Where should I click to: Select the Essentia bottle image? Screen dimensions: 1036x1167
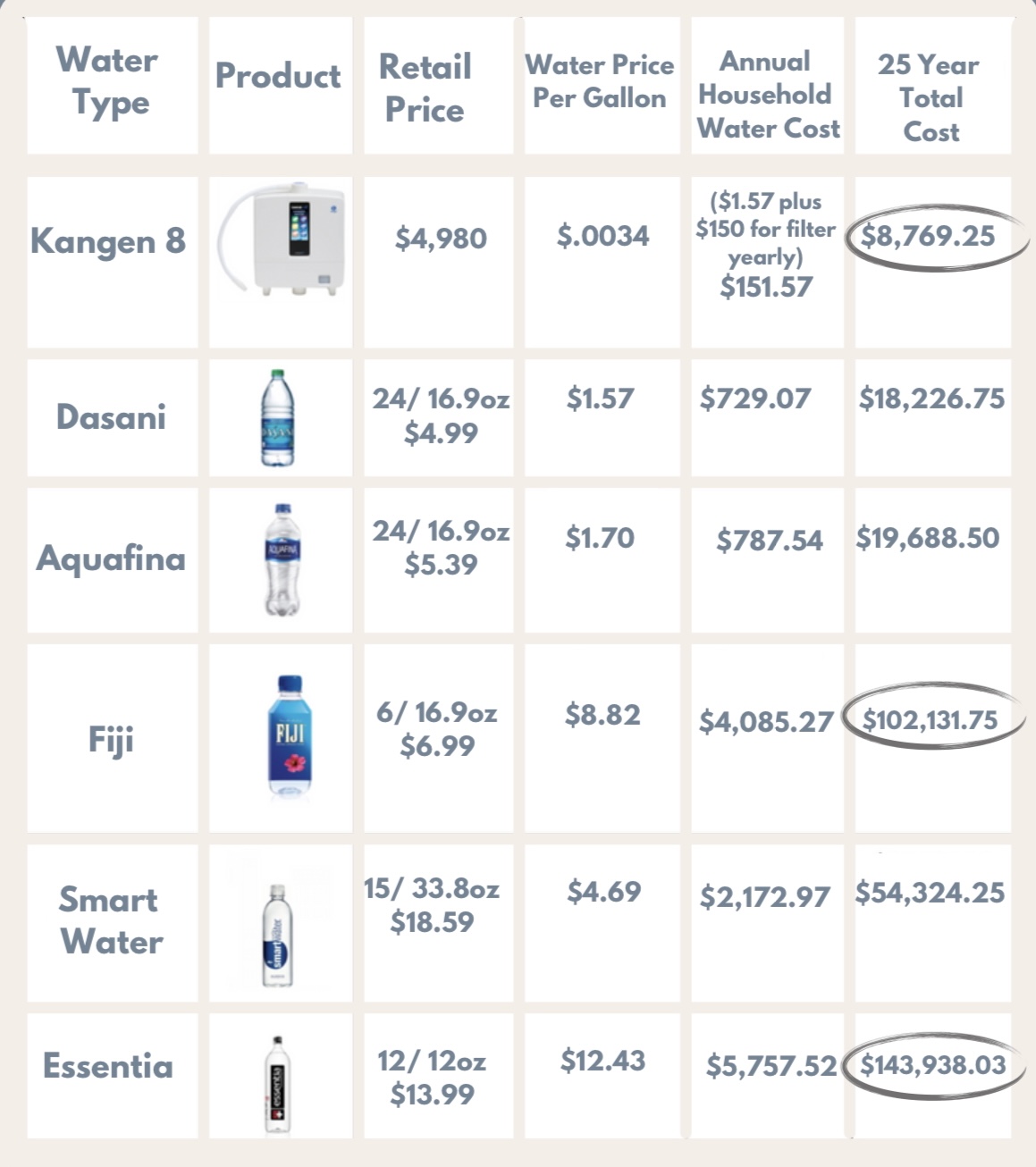tap(278, 1085)
